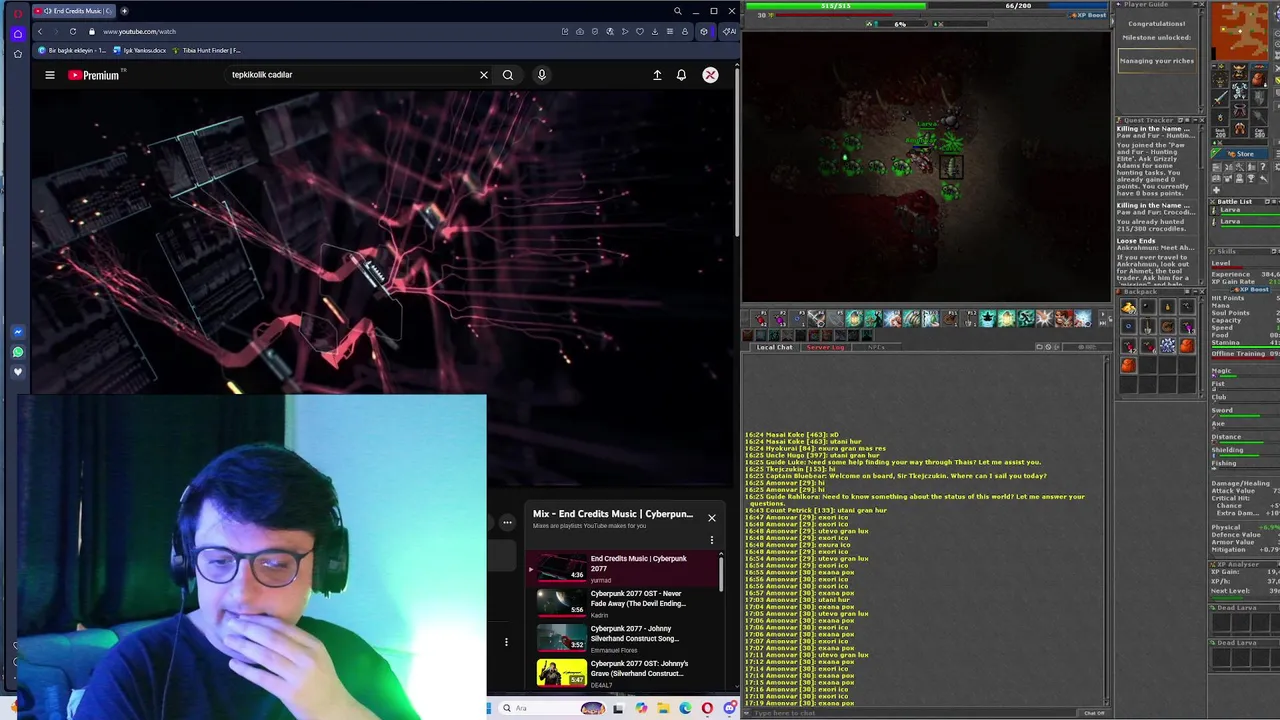Click the browser address bar URL
Viewport: 1280px width, 720px height.
coord(139,31)
